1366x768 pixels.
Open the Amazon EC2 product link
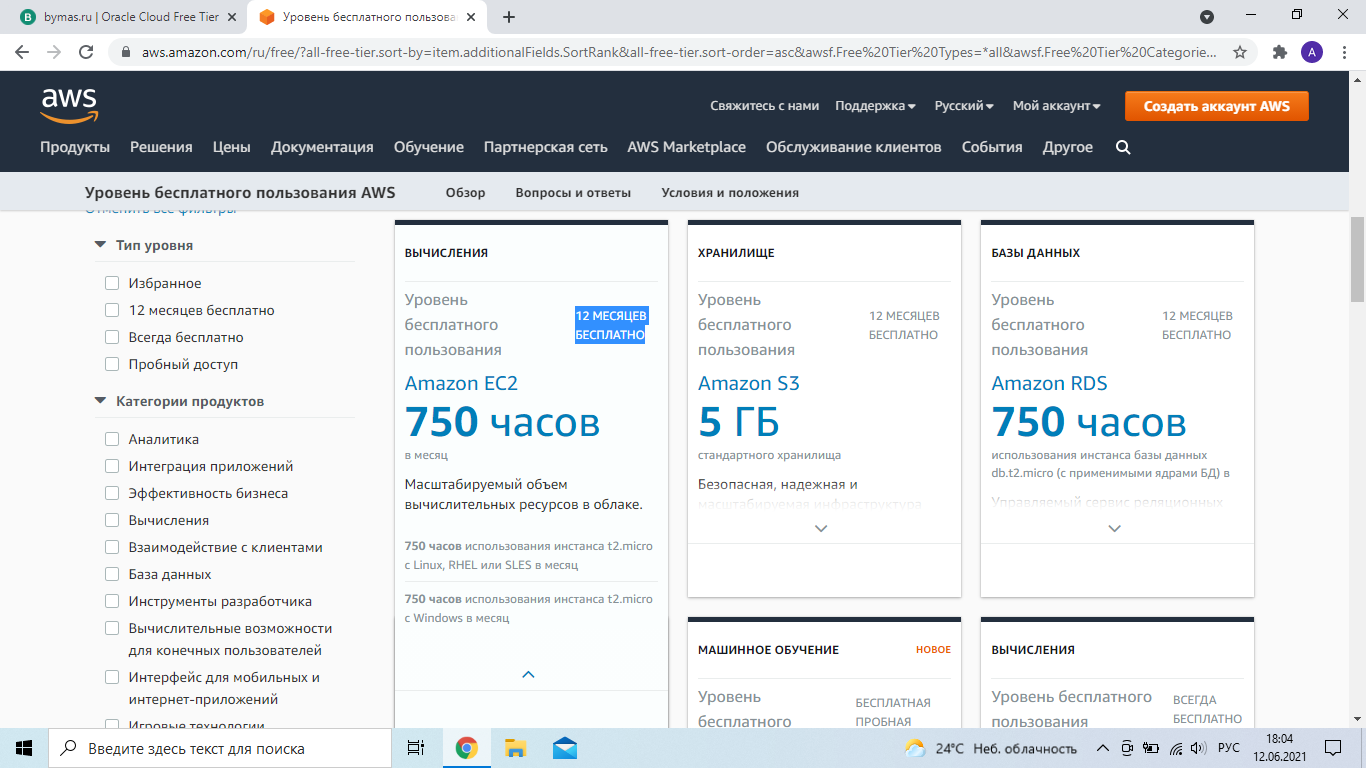pyautogui.click(x=461, y=383)
